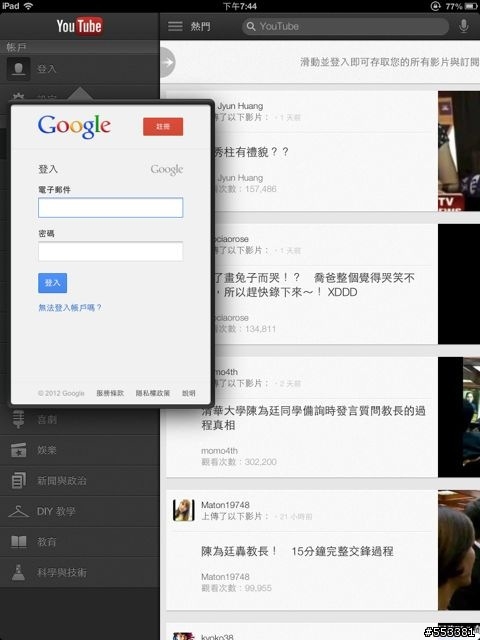Open the 新聞與政治 newspaper category icon
Screen dimensions: 480x640
pos(18,480)
